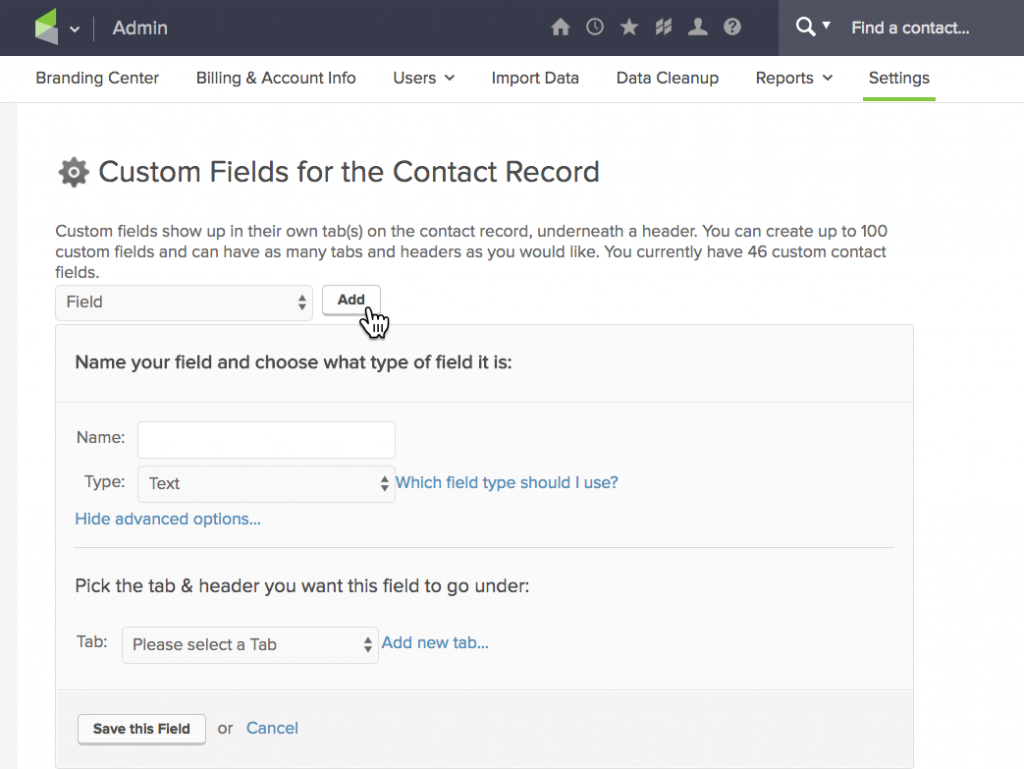Open the Field type selector dropdown
1024x769 pixels.
pyautogui.click(x=184, y=301)
